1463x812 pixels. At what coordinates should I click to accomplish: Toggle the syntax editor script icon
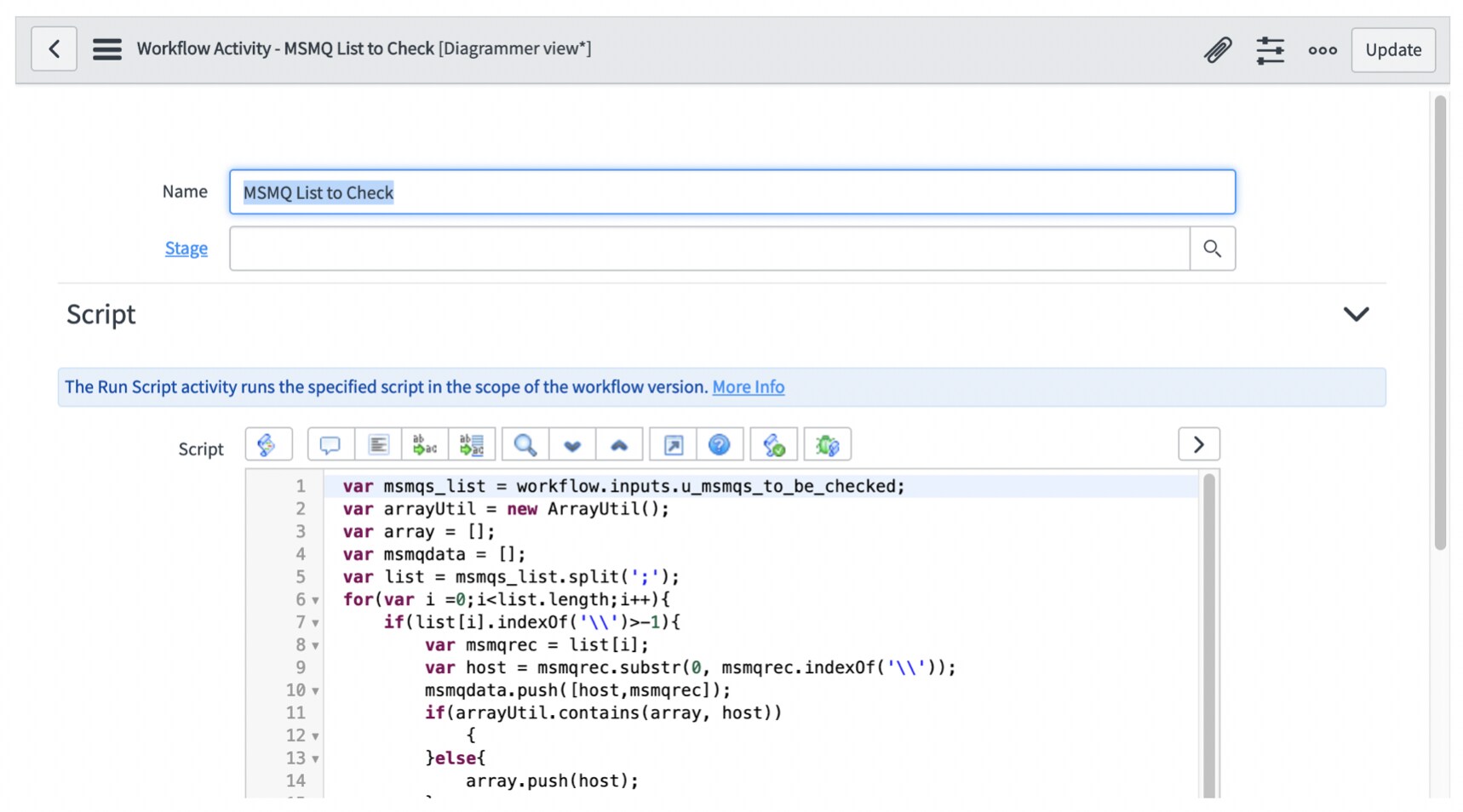click(x=268, y=444)
